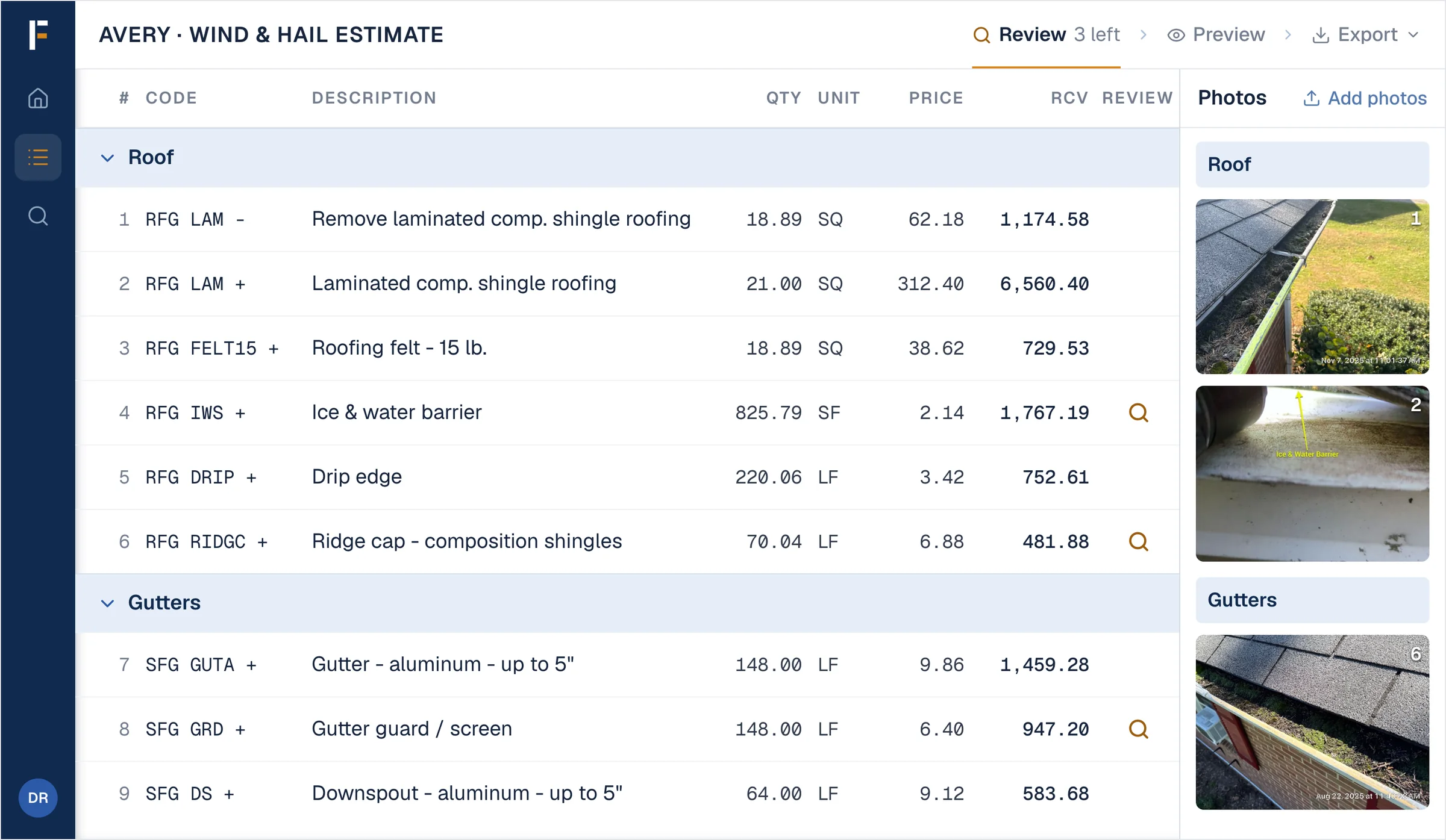Viewport: 1446px width, 840px height.
Task: Click the upload icon beside Add photos
Action: coord(1312,98)
